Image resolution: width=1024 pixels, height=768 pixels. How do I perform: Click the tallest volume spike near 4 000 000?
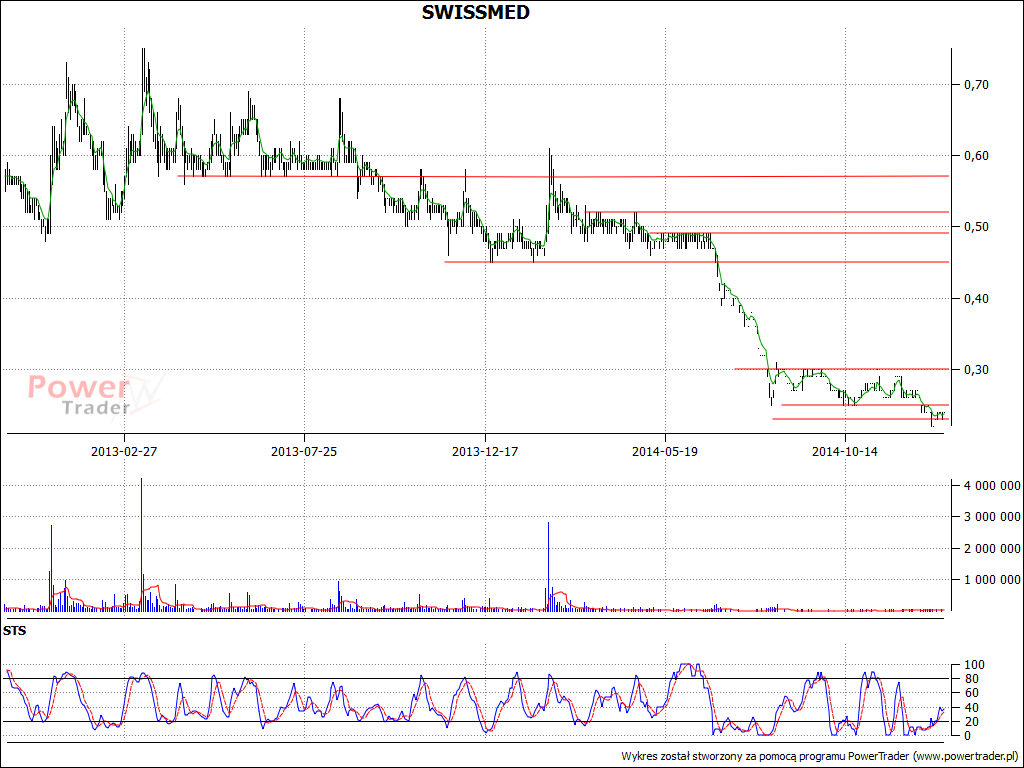click(141, 544)
